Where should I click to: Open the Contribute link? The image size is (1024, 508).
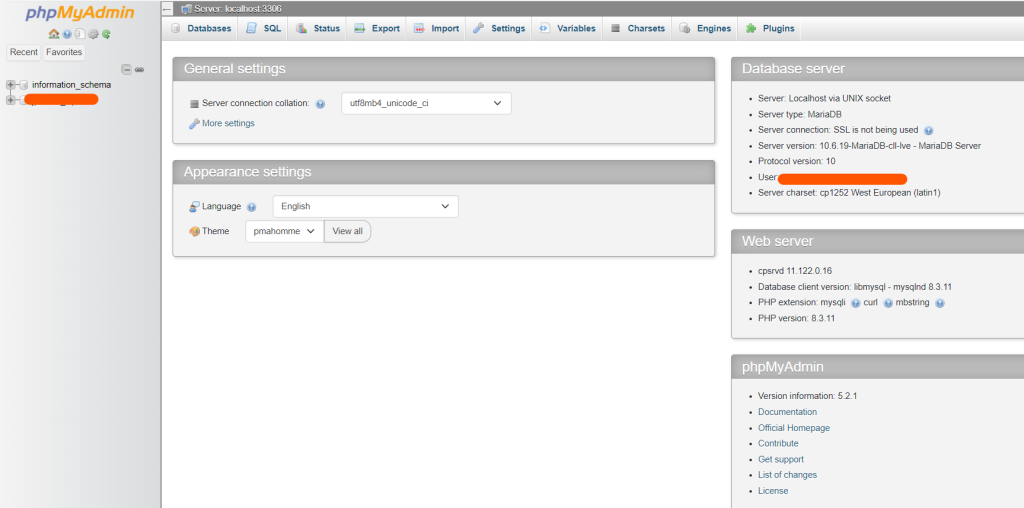point(778,443)
